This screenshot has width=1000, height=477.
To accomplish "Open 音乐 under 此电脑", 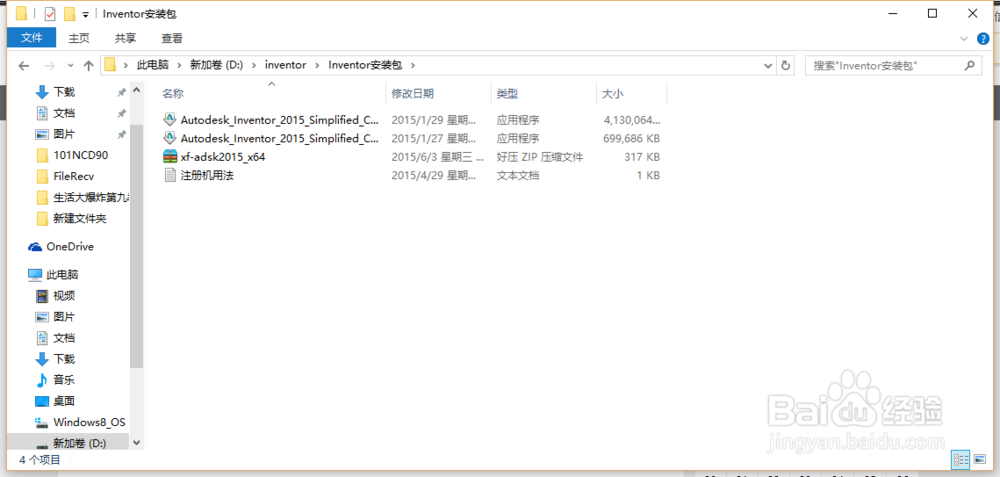I will (x=64, y=380).
